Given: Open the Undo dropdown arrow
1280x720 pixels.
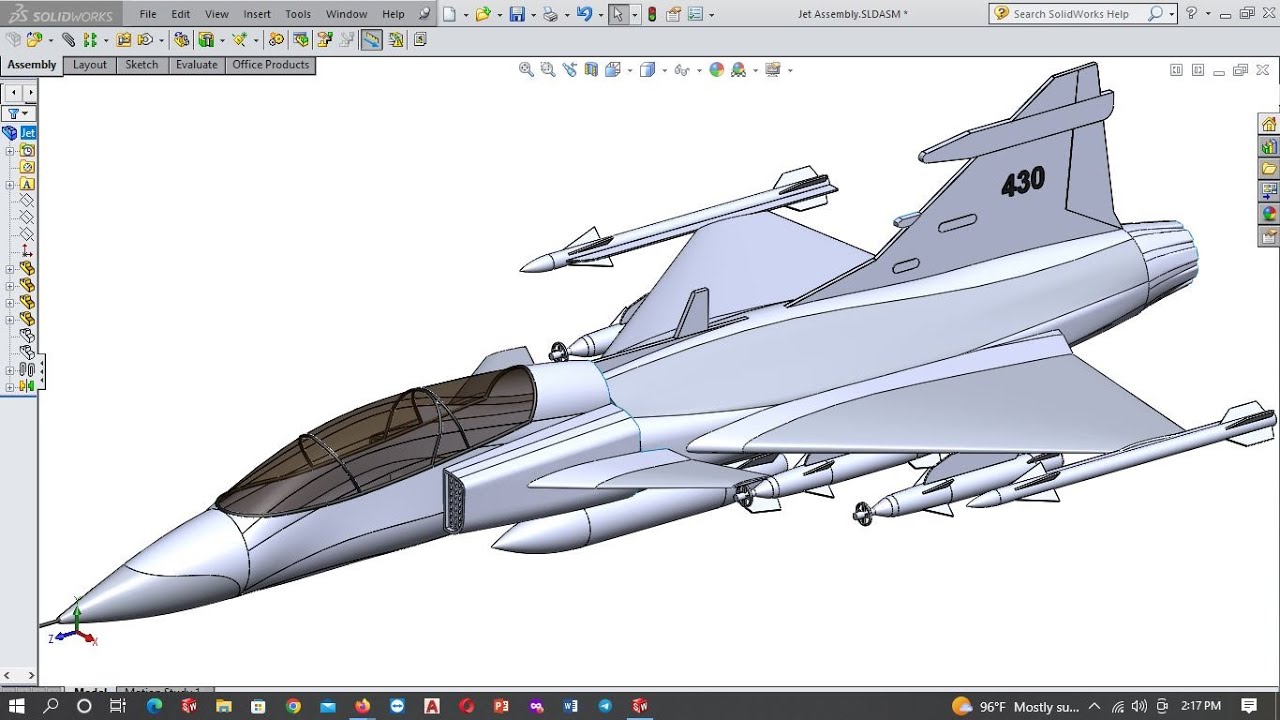Looking at the screenshot, I should pos(601,14).
